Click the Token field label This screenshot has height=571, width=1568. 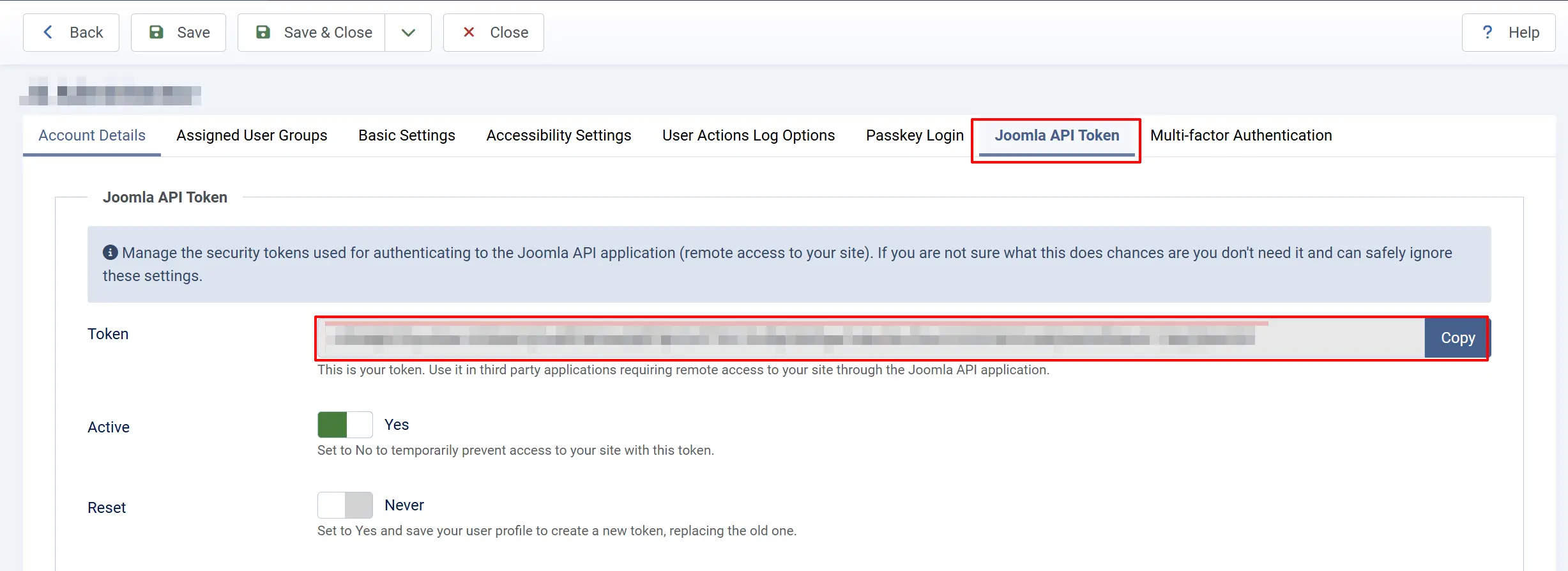point(108,334)
